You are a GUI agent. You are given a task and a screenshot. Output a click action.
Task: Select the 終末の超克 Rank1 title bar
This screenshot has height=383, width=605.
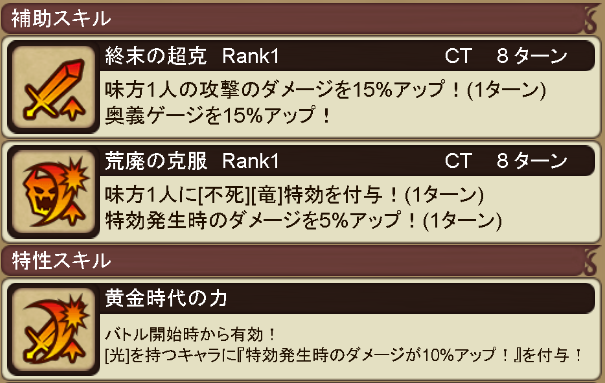point(346,56)
